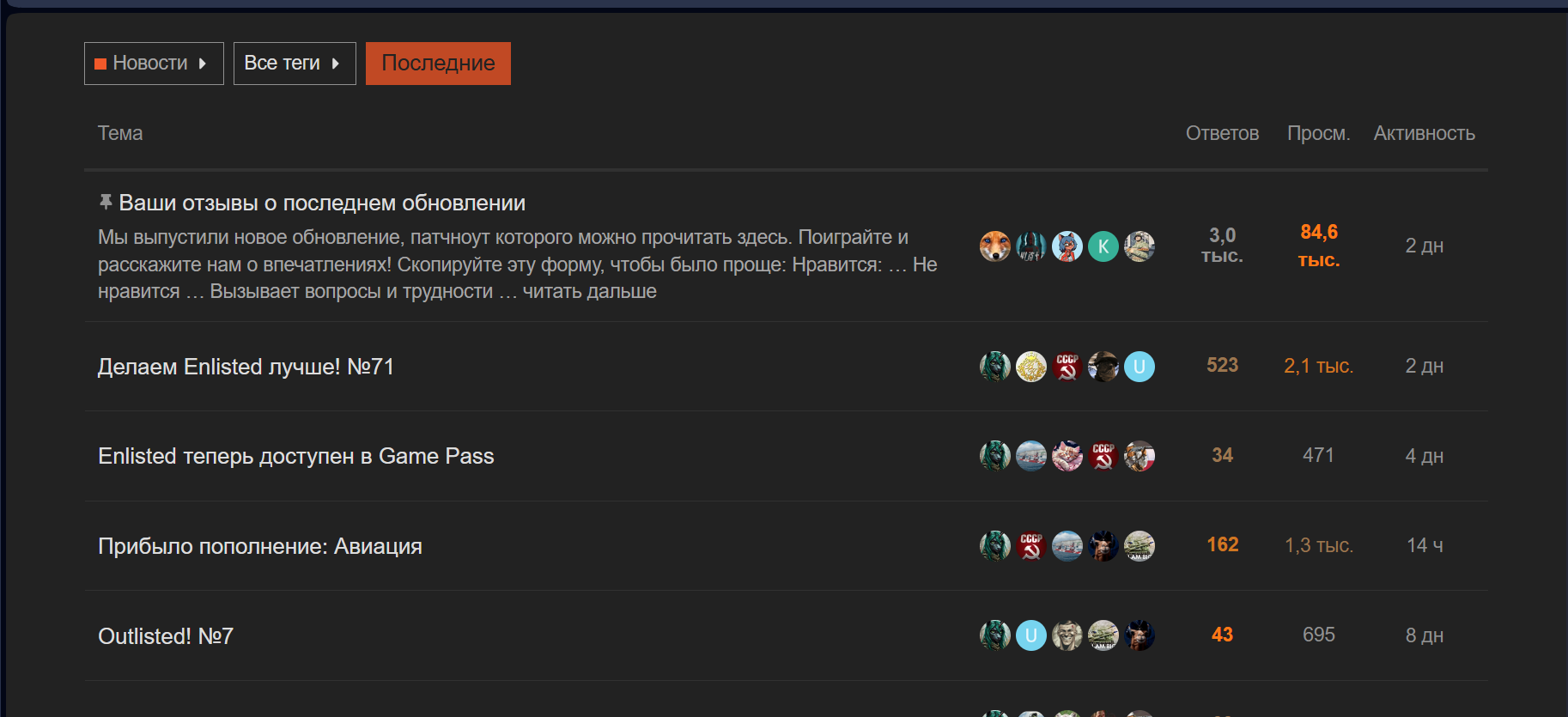Click activity 2 дн in Делаем Enlisted лучше row

[x=1424, y=366]
